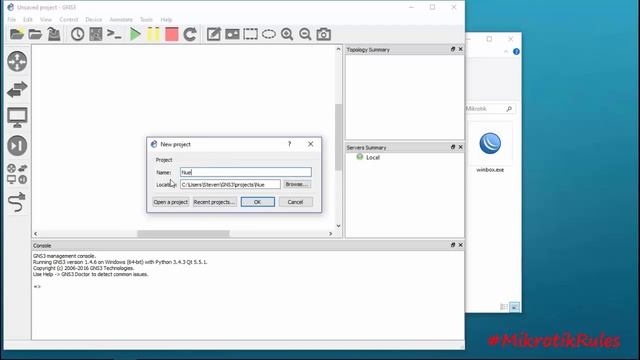
Task: Browse security devices in sidebar
Action: pos(17,146)
